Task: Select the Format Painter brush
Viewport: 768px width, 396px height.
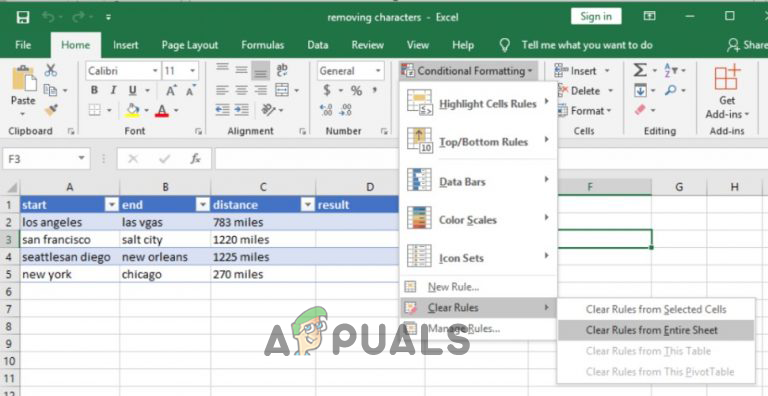Action: point(50,110)
